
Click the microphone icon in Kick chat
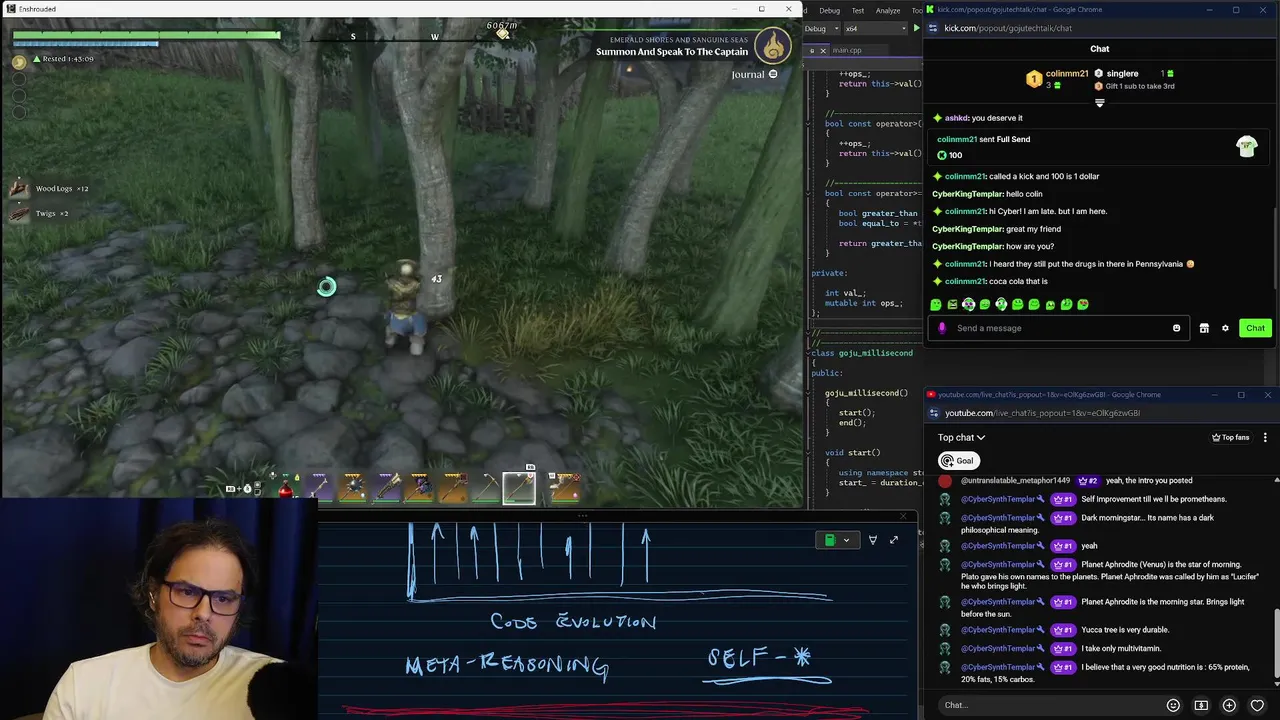click(942, 328)
